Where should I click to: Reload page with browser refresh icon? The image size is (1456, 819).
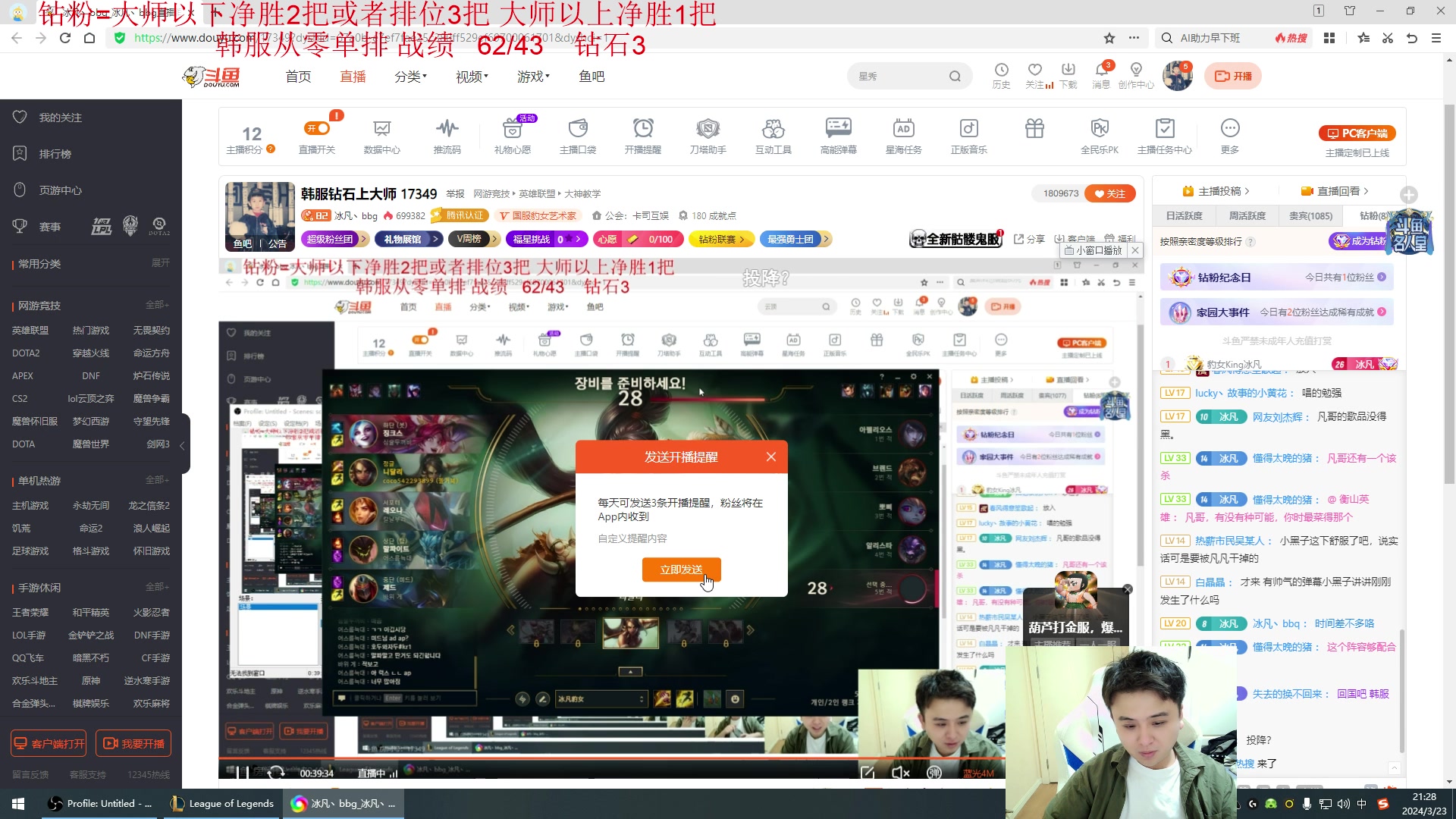click(65, 38)
